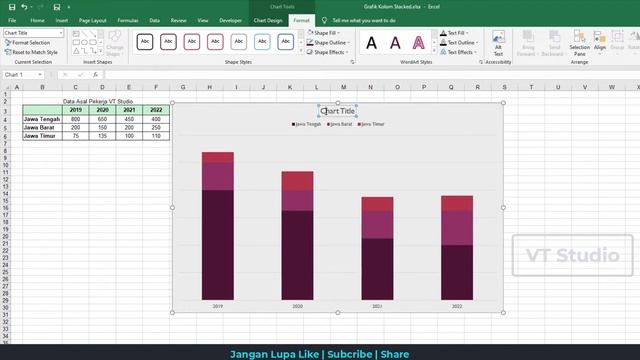
Task: Select the triangle shape in Insert Shapes
Action: pyautogui.click(x=76, y=51)
